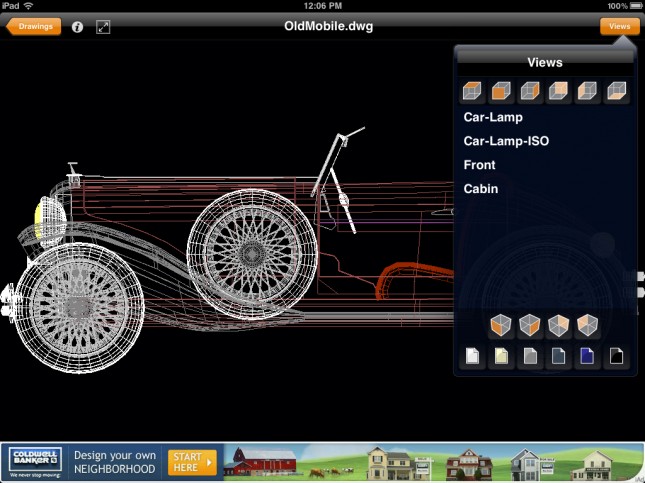Select the front face cube view

tap(501, 92)
